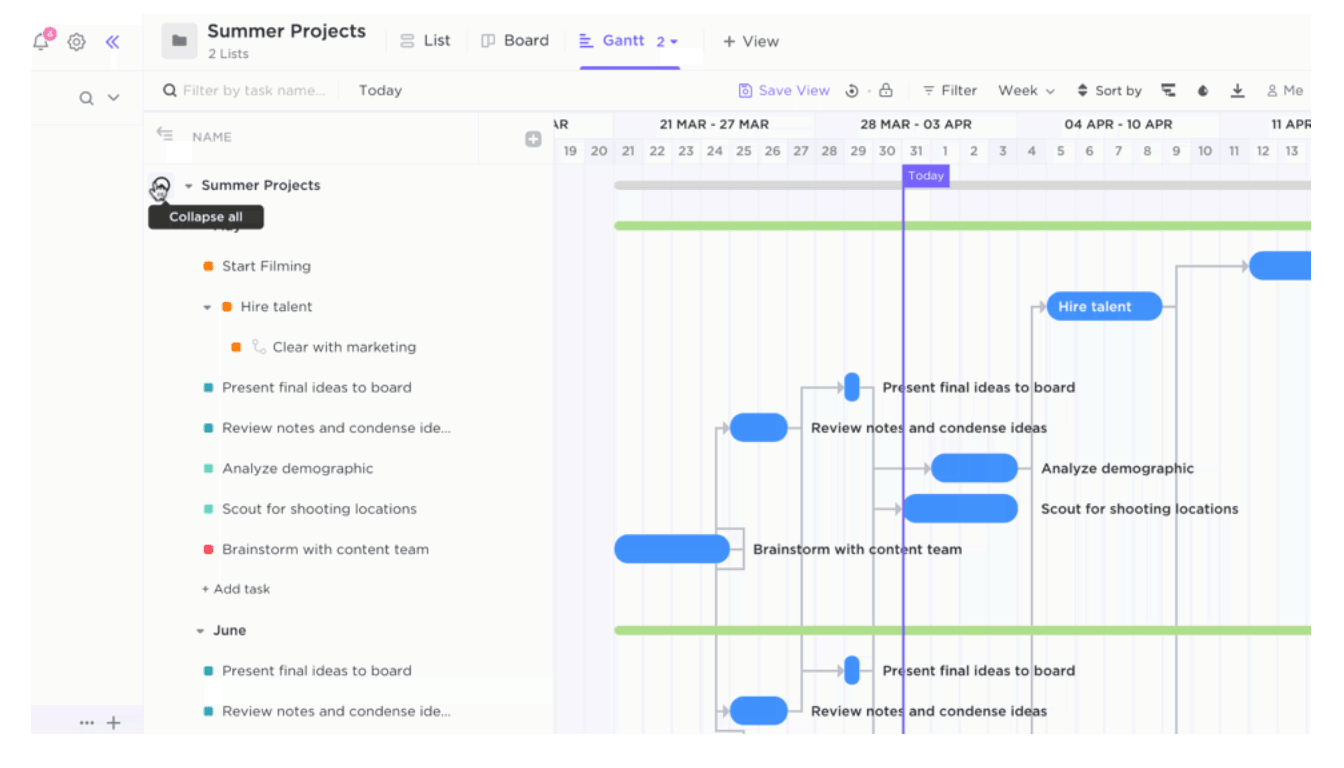Open the notifications bell
1344x768 pixels.
(x=42, y=42)
